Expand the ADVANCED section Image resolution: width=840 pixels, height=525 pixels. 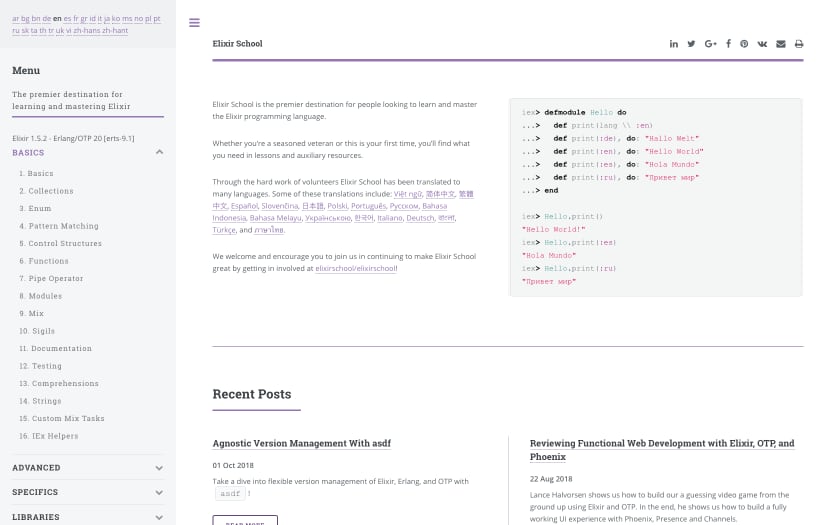pos(159,467)
